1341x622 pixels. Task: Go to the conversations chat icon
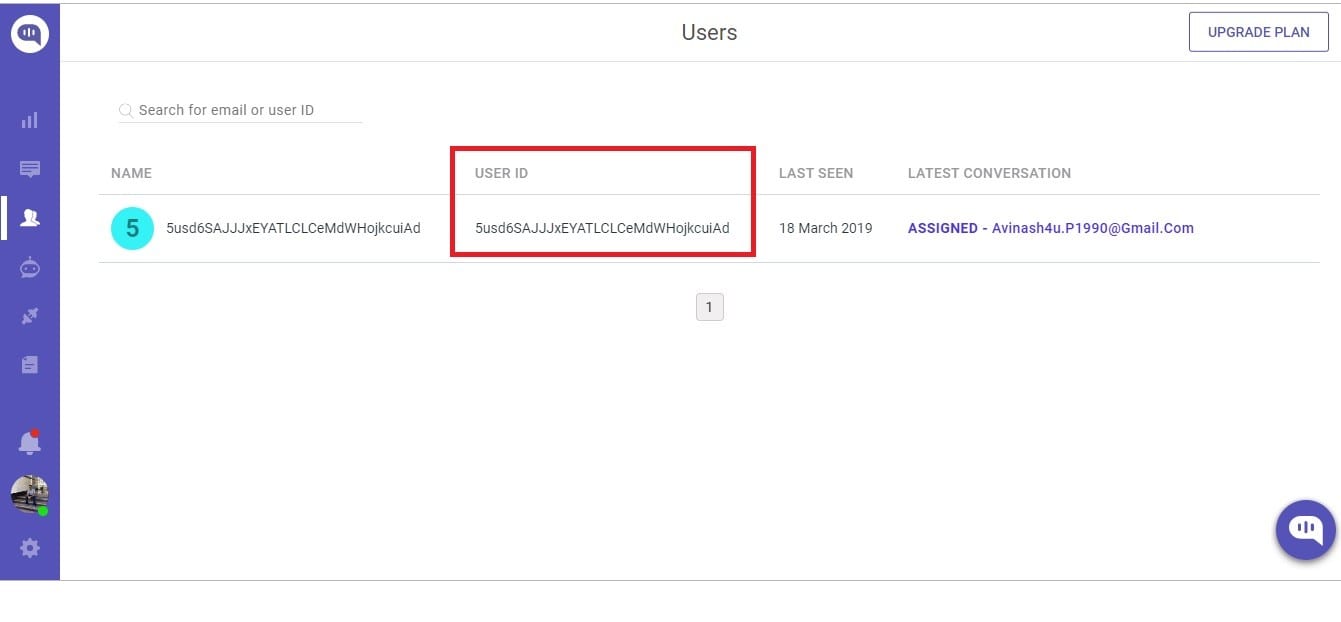[30, 169]
